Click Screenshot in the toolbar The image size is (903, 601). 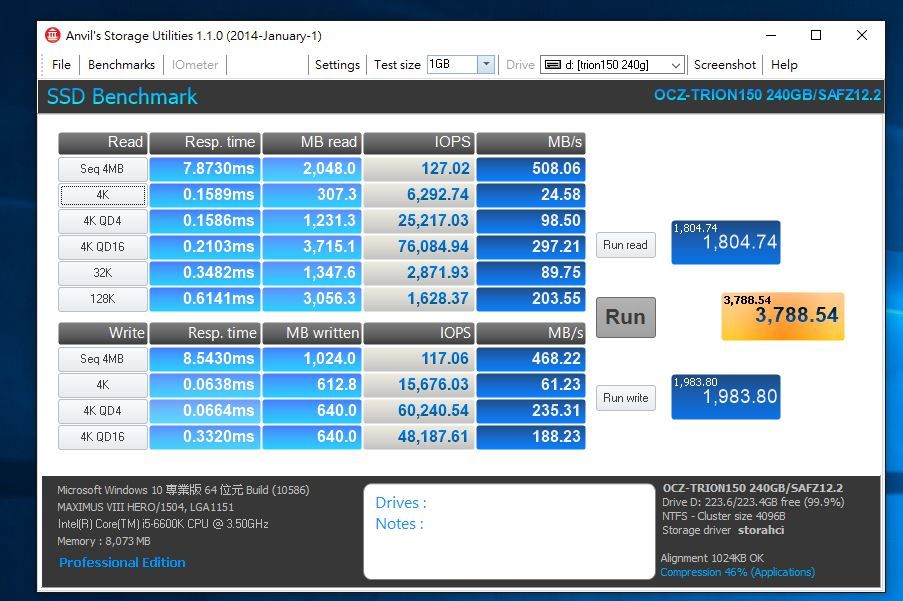tap(724, 65)
